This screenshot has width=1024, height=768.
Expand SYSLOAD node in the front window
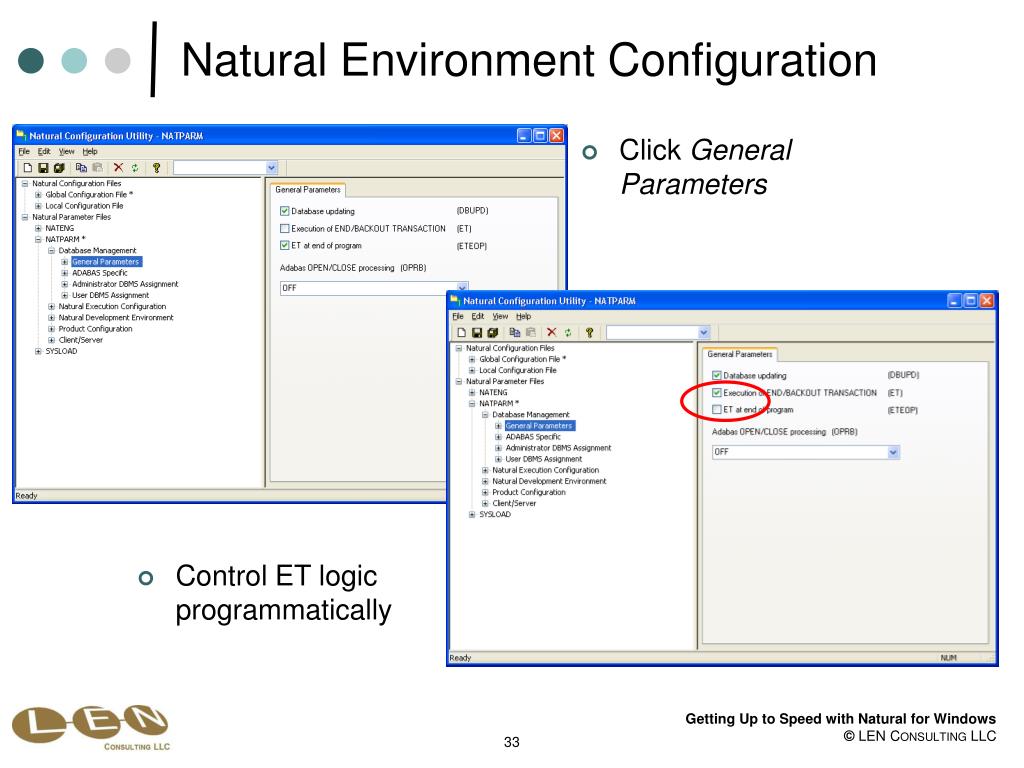(472, 515)
